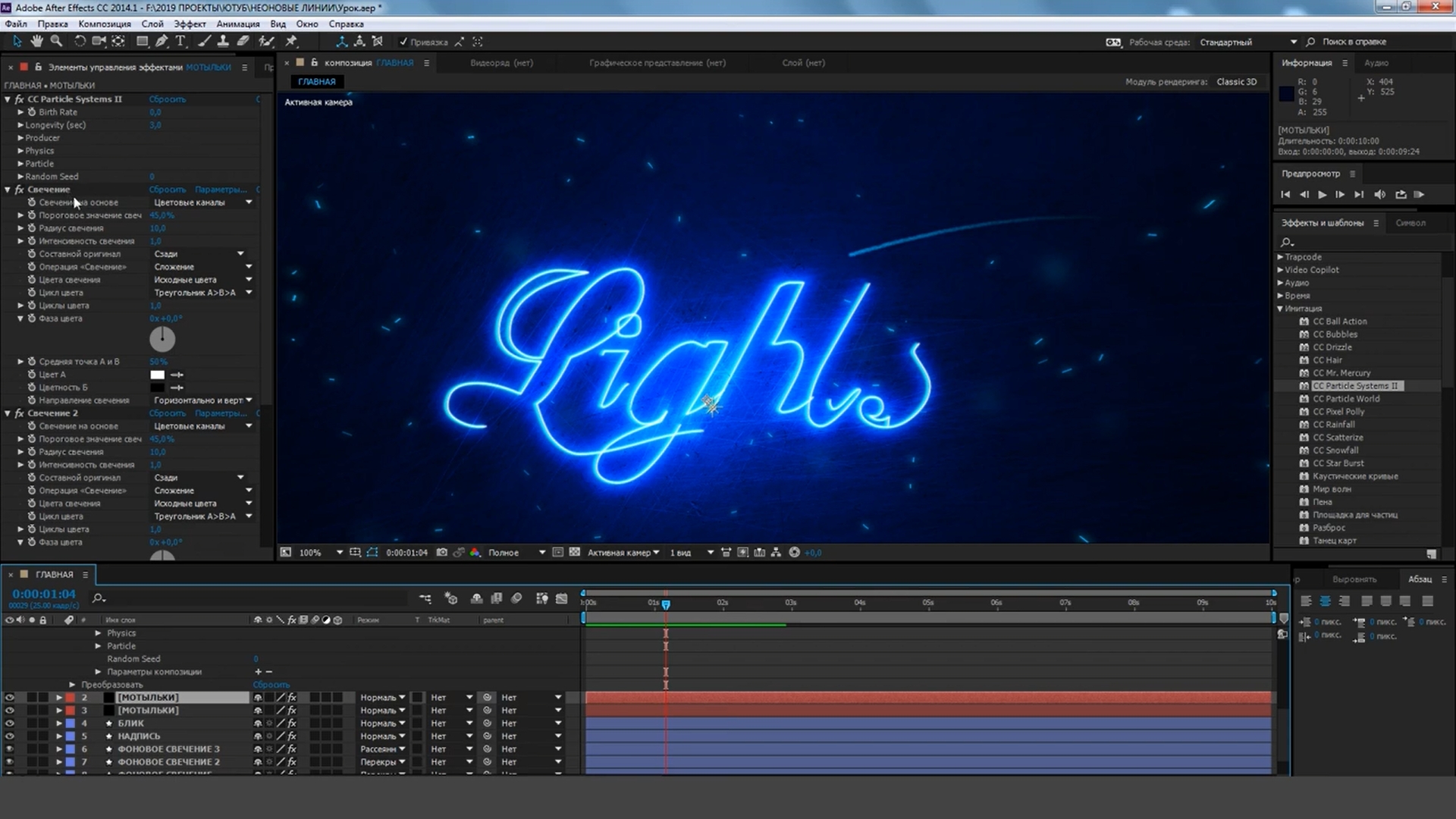Select the Puppet Pin tool

[291, 42]
